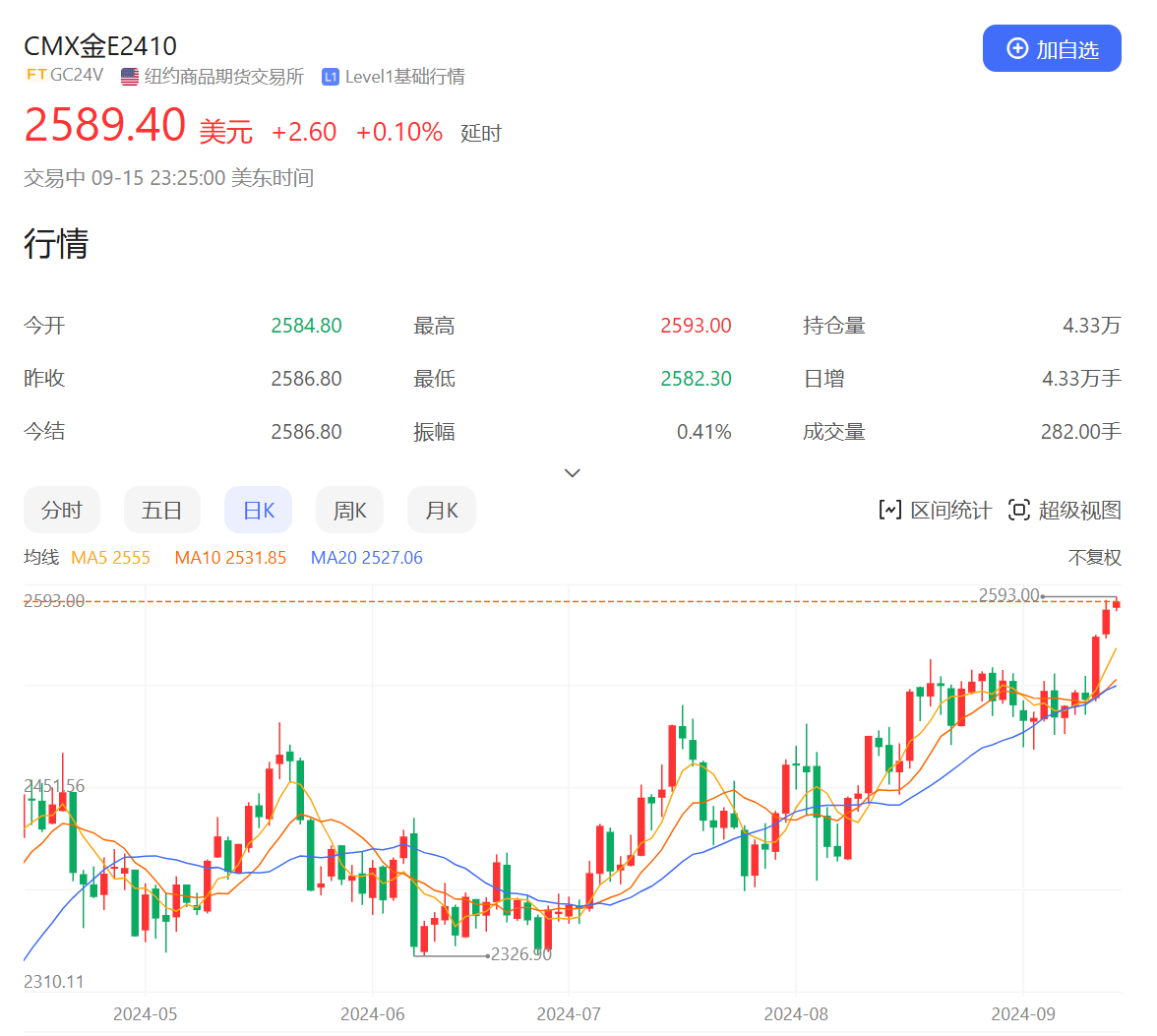Click 均线 moving average label
Viewport: 1157px width, 1036px height.
coord(41,557)
